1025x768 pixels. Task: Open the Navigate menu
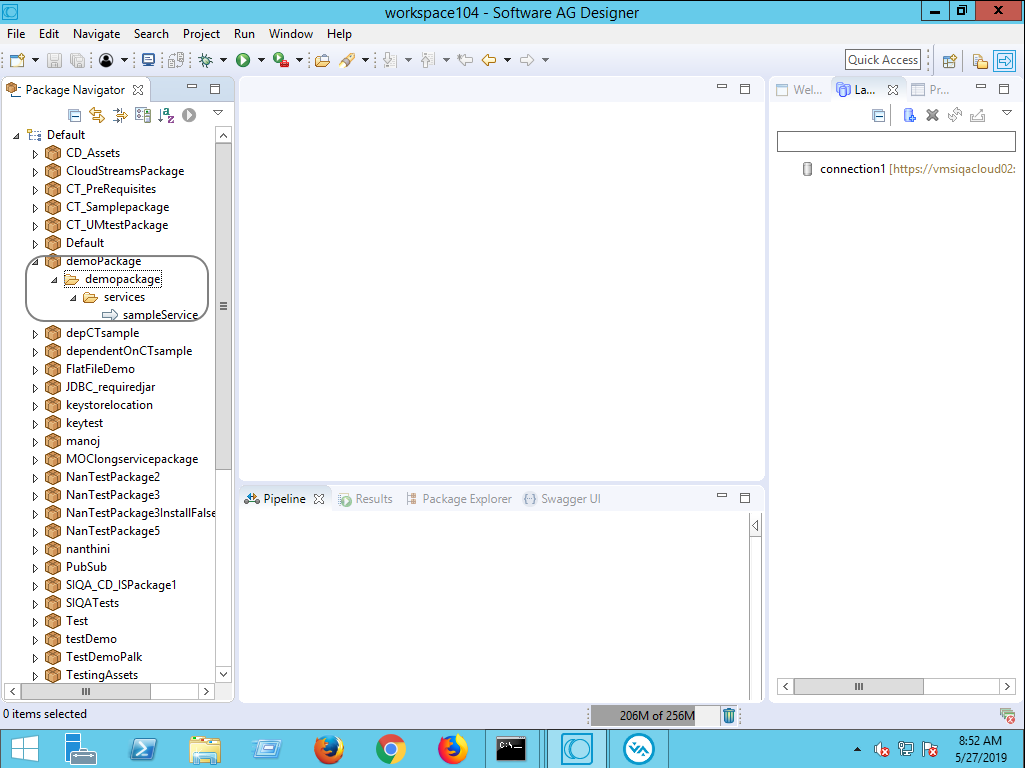[97, 34]
